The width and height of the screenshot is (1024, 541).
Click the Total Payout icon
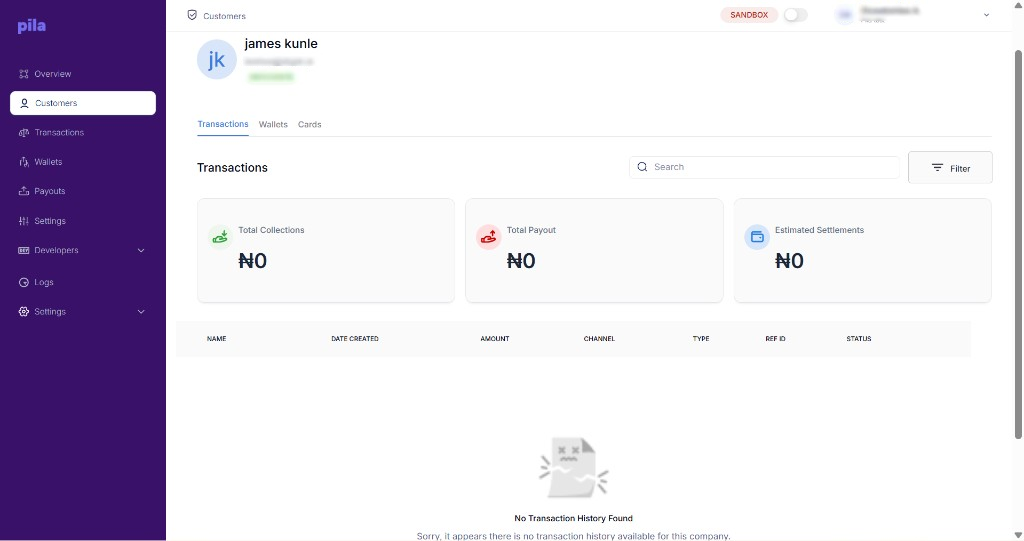coord(488,237)
